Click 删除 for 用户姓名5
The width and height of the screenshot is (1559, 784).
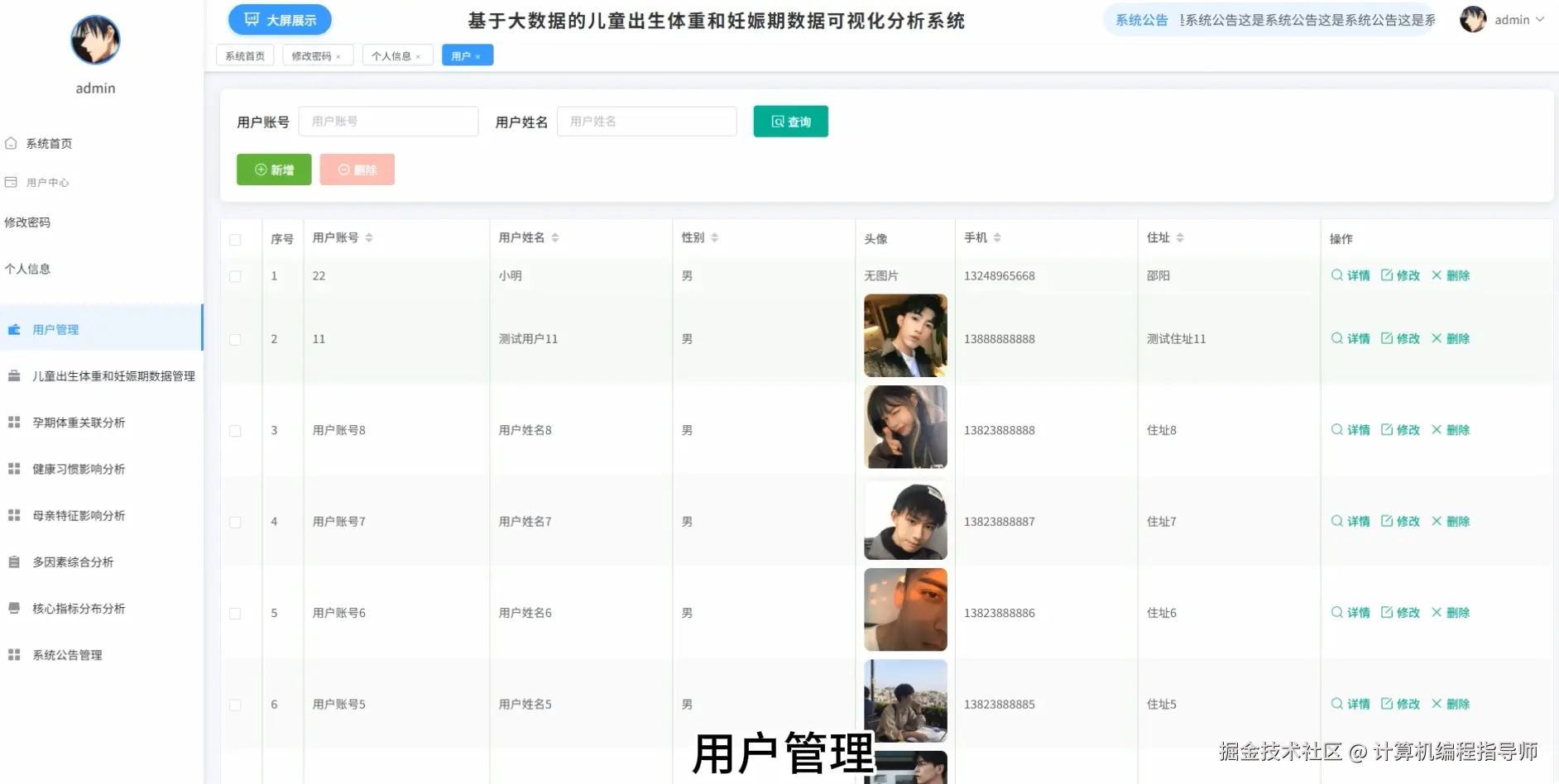pos(1451,704)
